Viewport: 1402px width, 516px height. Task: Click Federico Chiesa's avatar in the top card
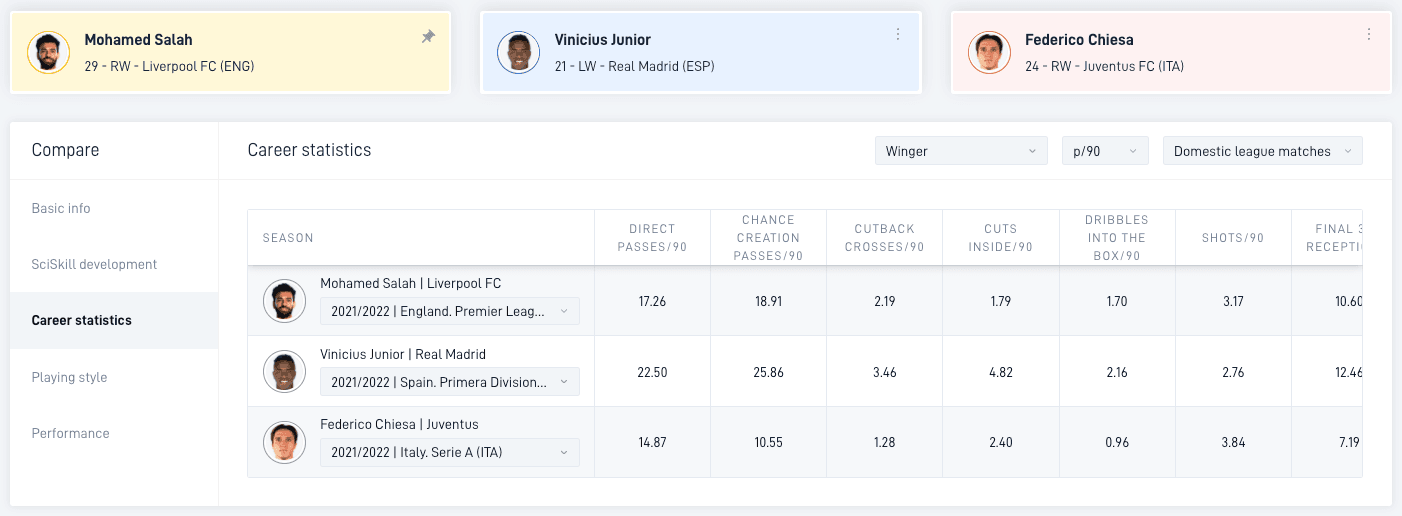pos(989,52)
